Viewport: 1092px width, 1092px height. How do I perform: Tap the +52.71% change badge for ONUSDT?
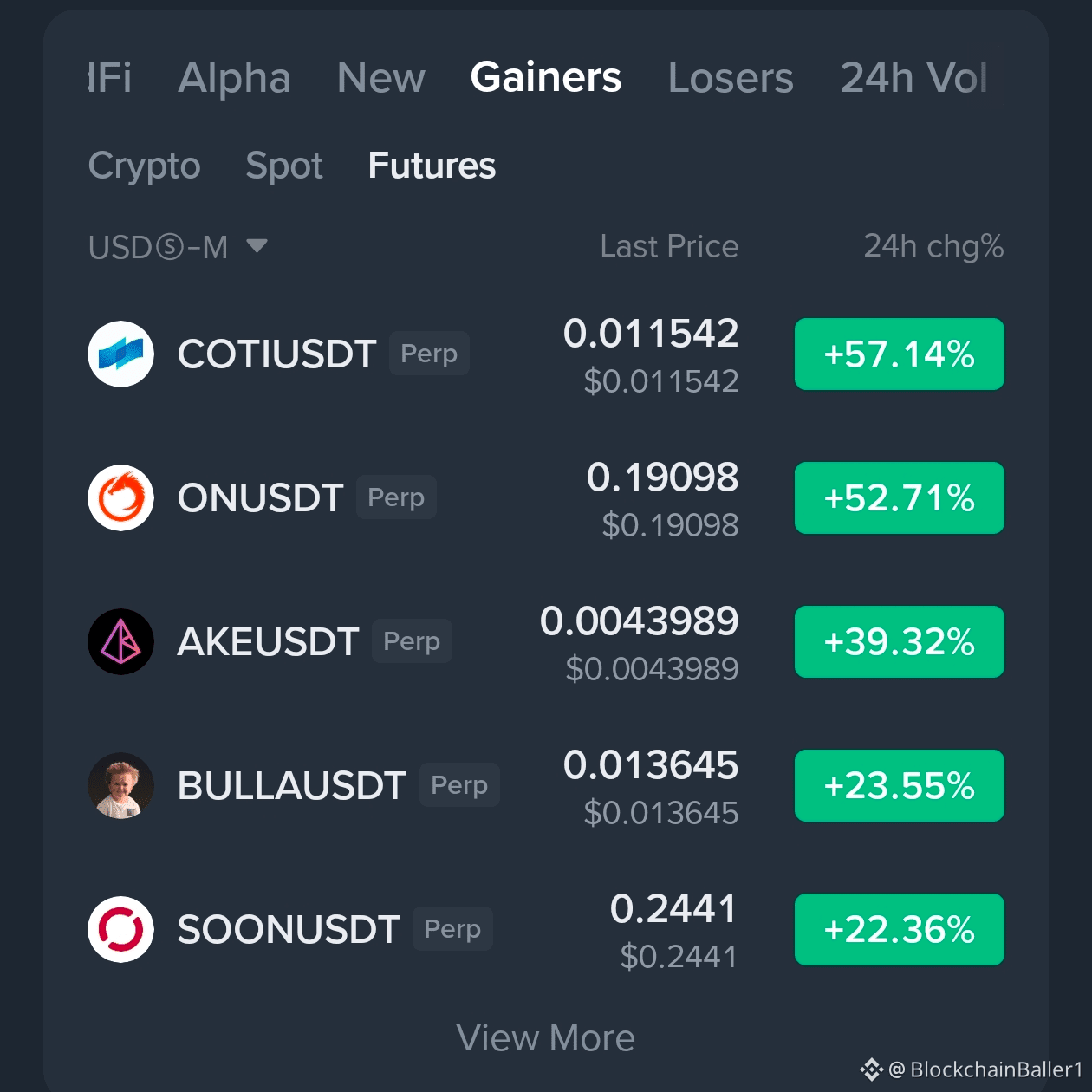coord(900,497)
